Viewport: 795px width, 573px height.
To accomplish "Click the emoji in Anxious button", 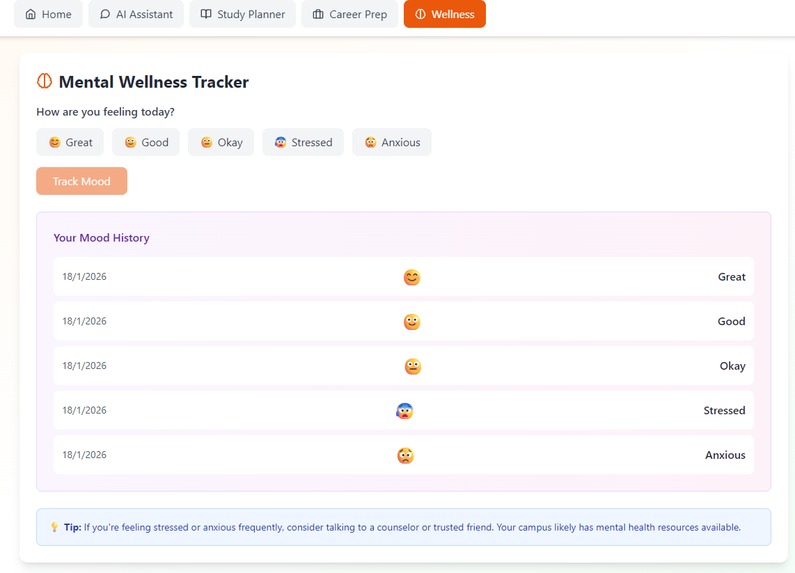I will coord(371,142).
